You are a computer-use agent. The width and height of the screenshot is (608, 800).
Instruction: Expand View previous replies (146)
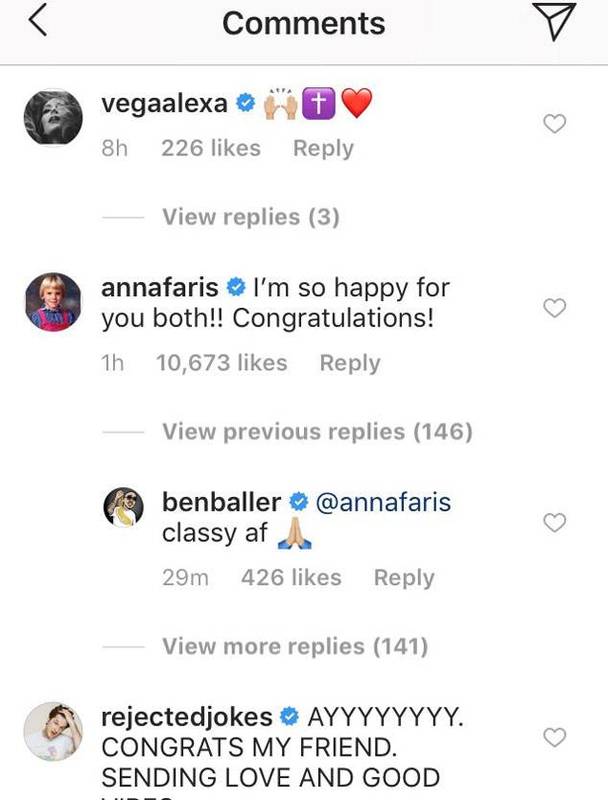[317, 432]
